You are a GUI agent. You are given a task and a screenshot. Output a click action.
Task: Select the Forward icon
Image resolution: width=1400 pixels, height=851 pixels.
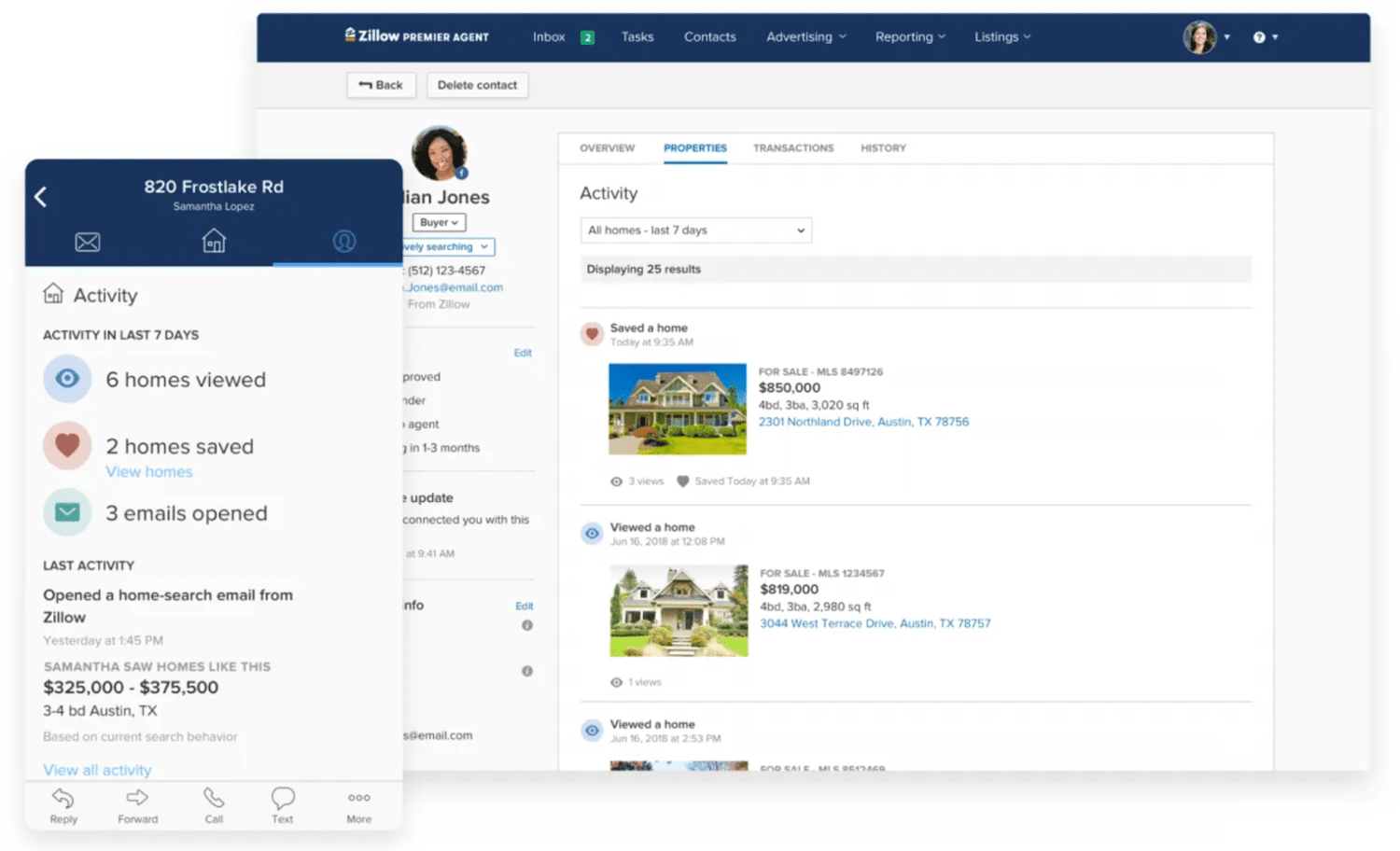(136, 798)
